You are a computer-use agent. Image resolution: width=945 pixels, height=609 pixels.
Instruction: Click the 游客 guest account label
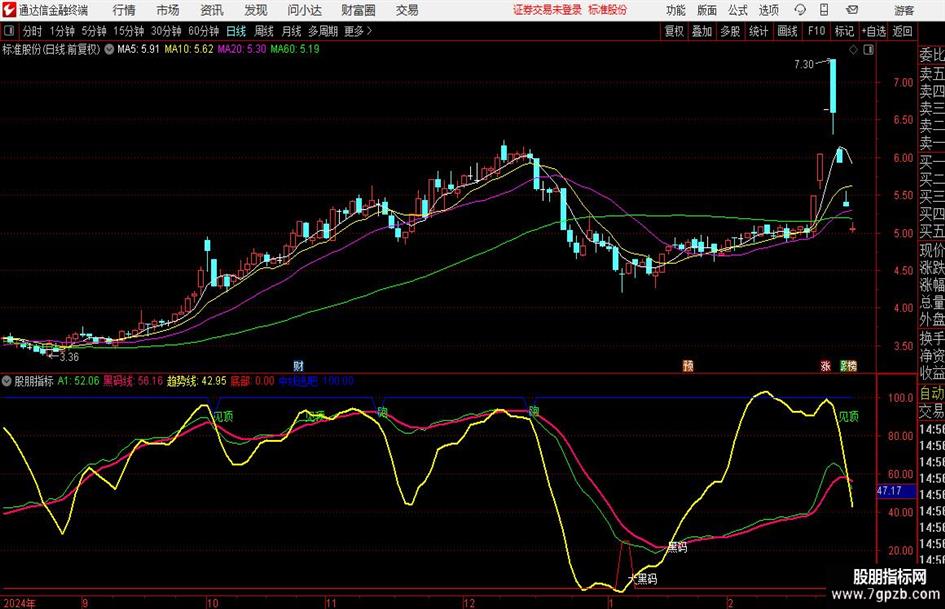click(x=903, y=10)
